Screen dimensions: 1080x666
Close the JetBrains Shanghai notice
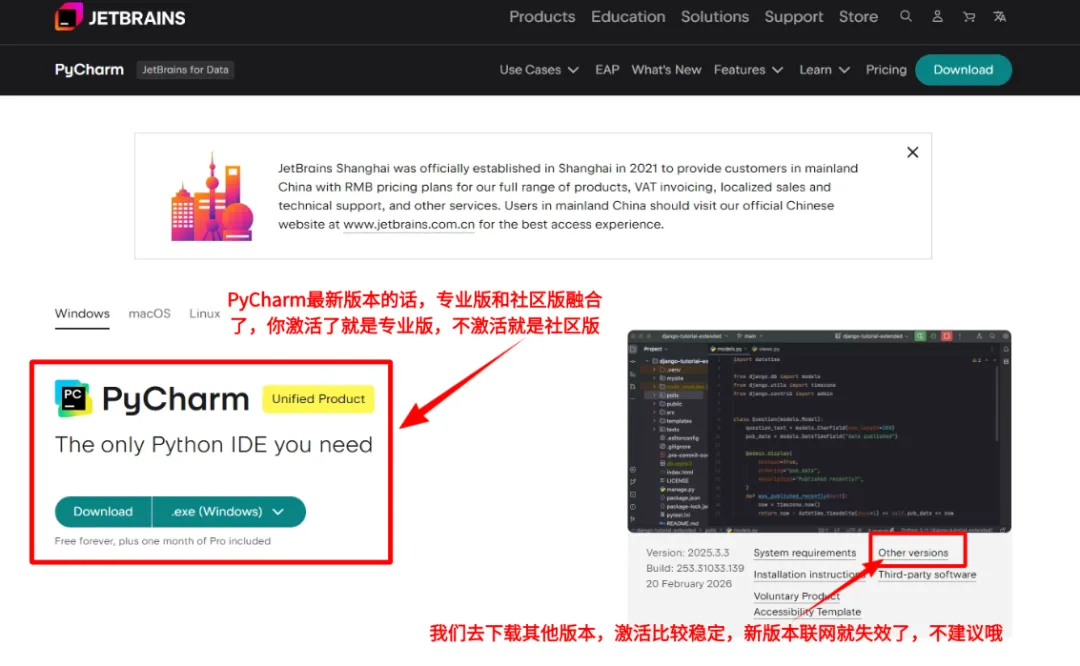(x=913, y=152)
